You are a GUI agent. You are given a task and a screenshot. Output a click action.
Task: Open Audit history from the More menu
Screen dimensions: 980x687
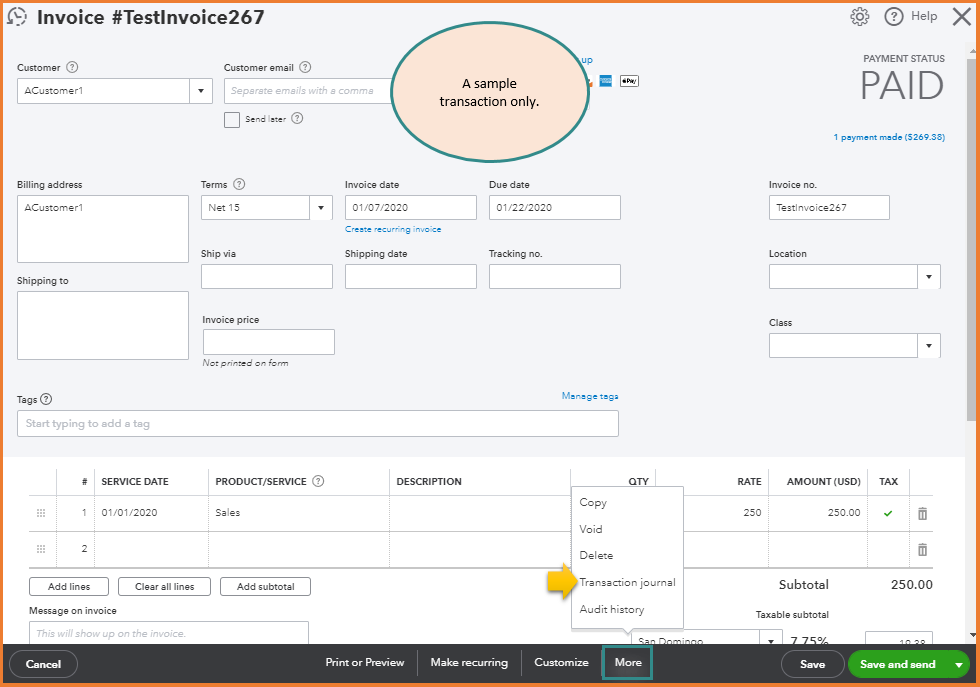[x=612, y=609]
